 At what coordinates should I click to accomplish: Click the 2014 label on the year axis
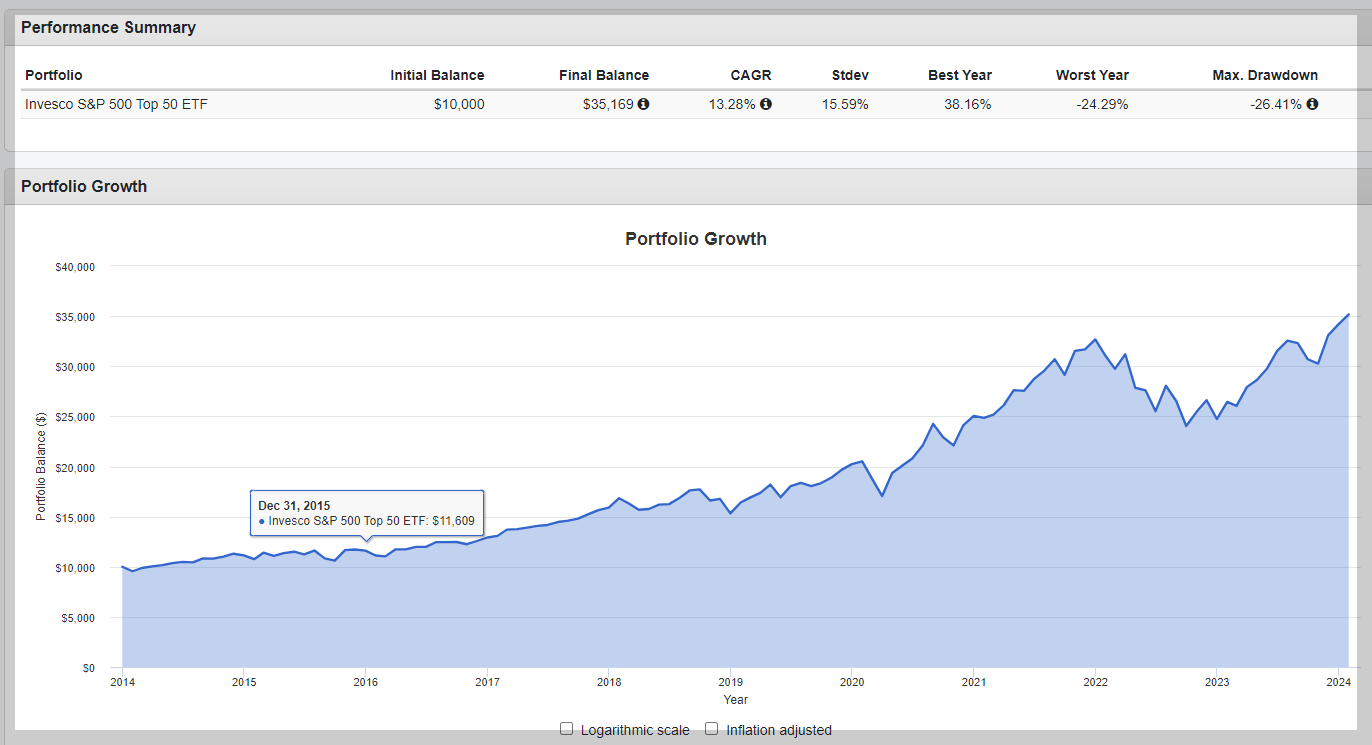[123, 683]
